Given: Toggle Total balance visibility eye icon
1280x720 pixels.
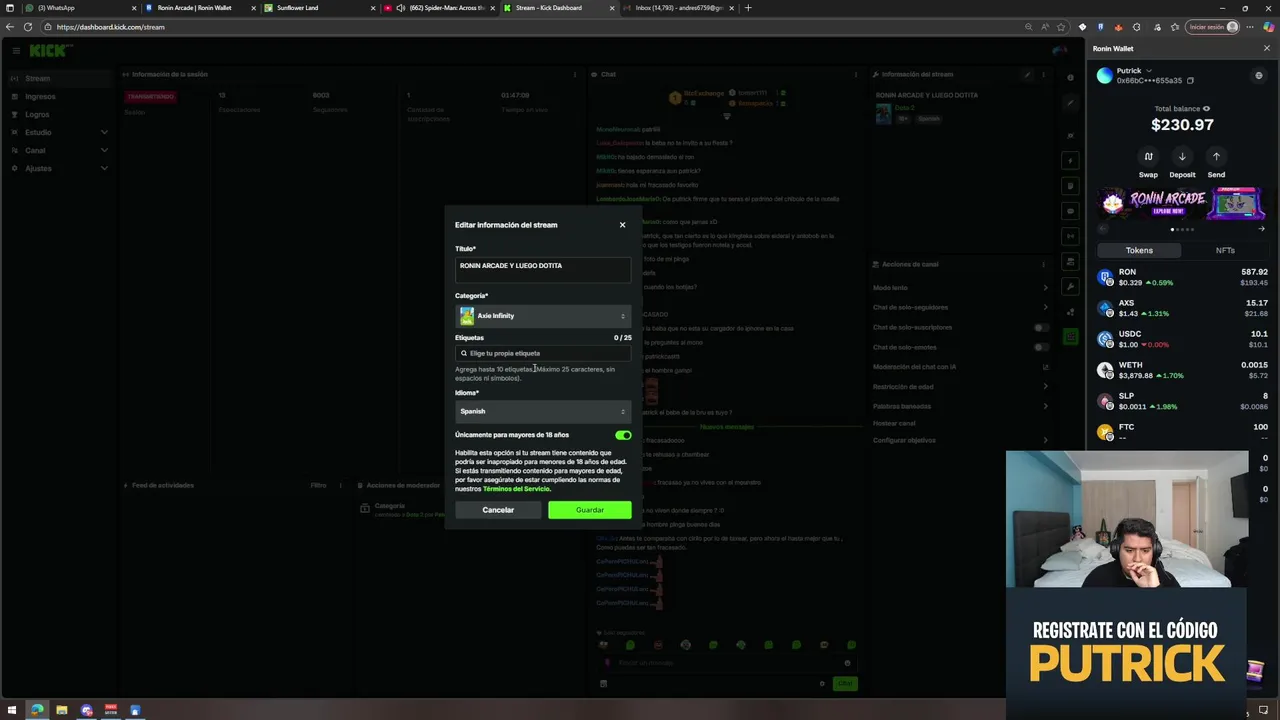Looking at the screenshot, I should point(1206,109).
